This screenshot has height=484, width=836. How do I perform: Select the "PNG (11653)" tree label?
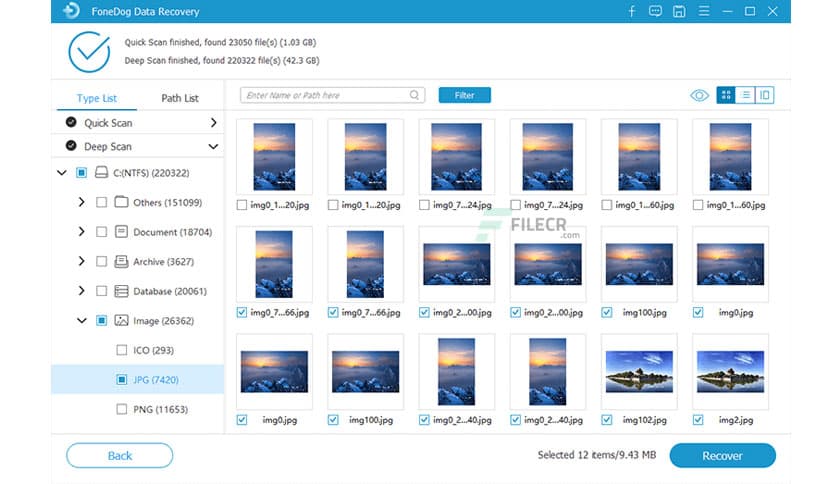tap(160, 409)
